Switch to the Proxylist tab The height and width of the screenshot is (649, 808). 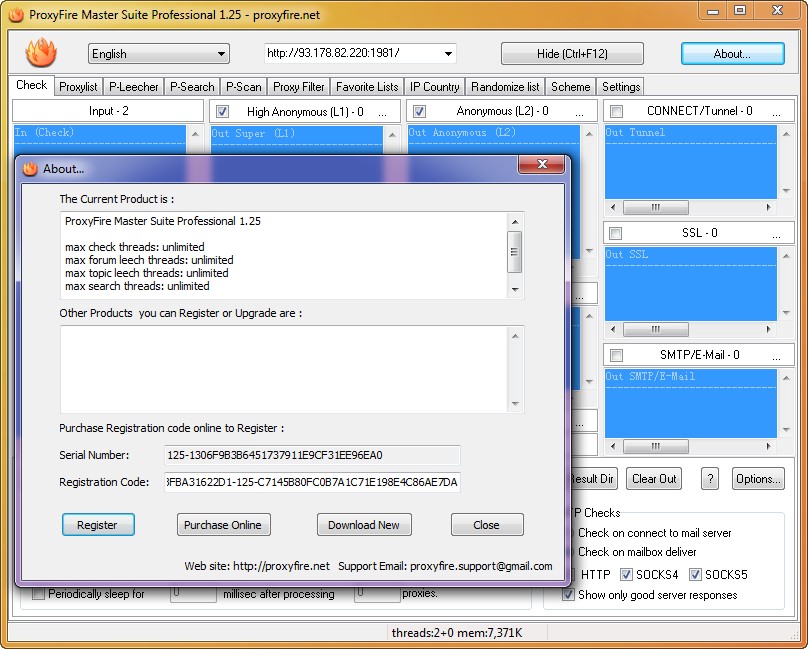[78, 87]
